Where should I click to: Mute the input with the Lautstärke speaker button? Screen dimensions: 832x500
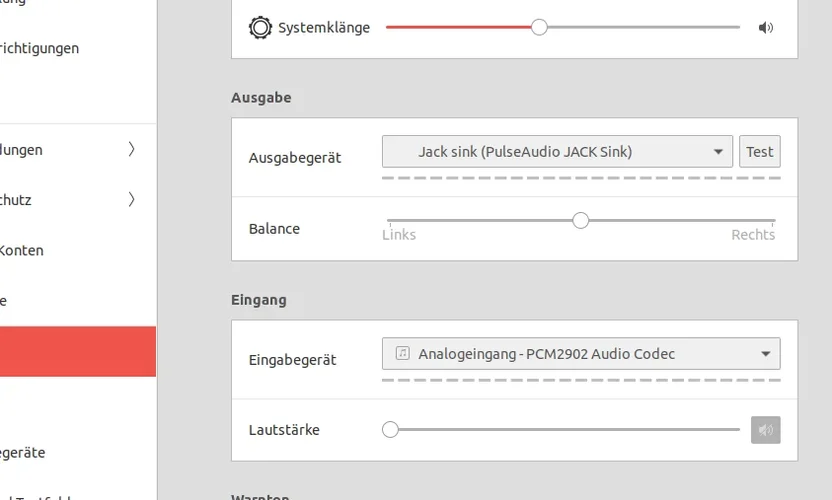click(766, 430)
